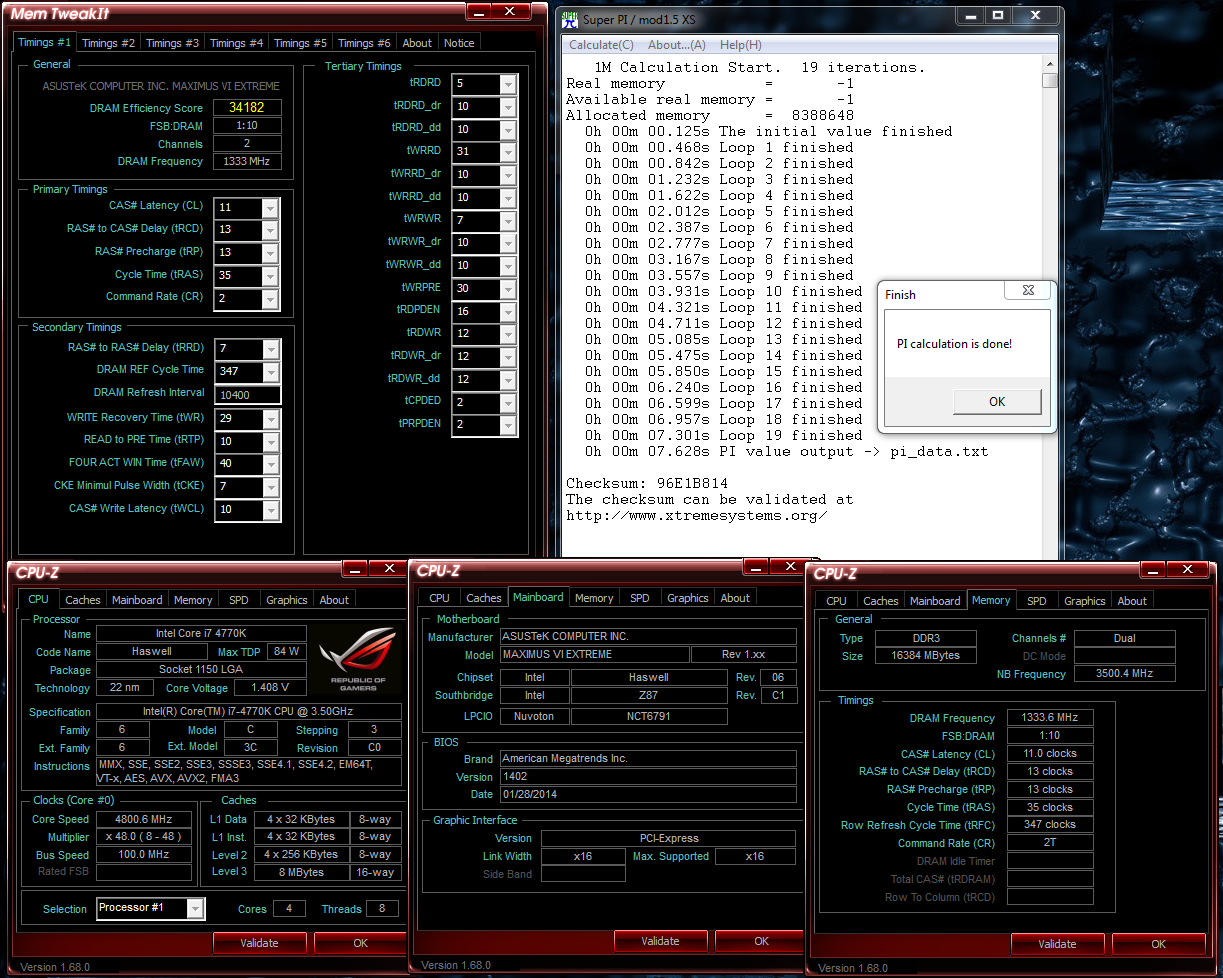
Task: Click the Multiplier x 48.0 ( 8 - 48 ) value
Action: (144, 837)
